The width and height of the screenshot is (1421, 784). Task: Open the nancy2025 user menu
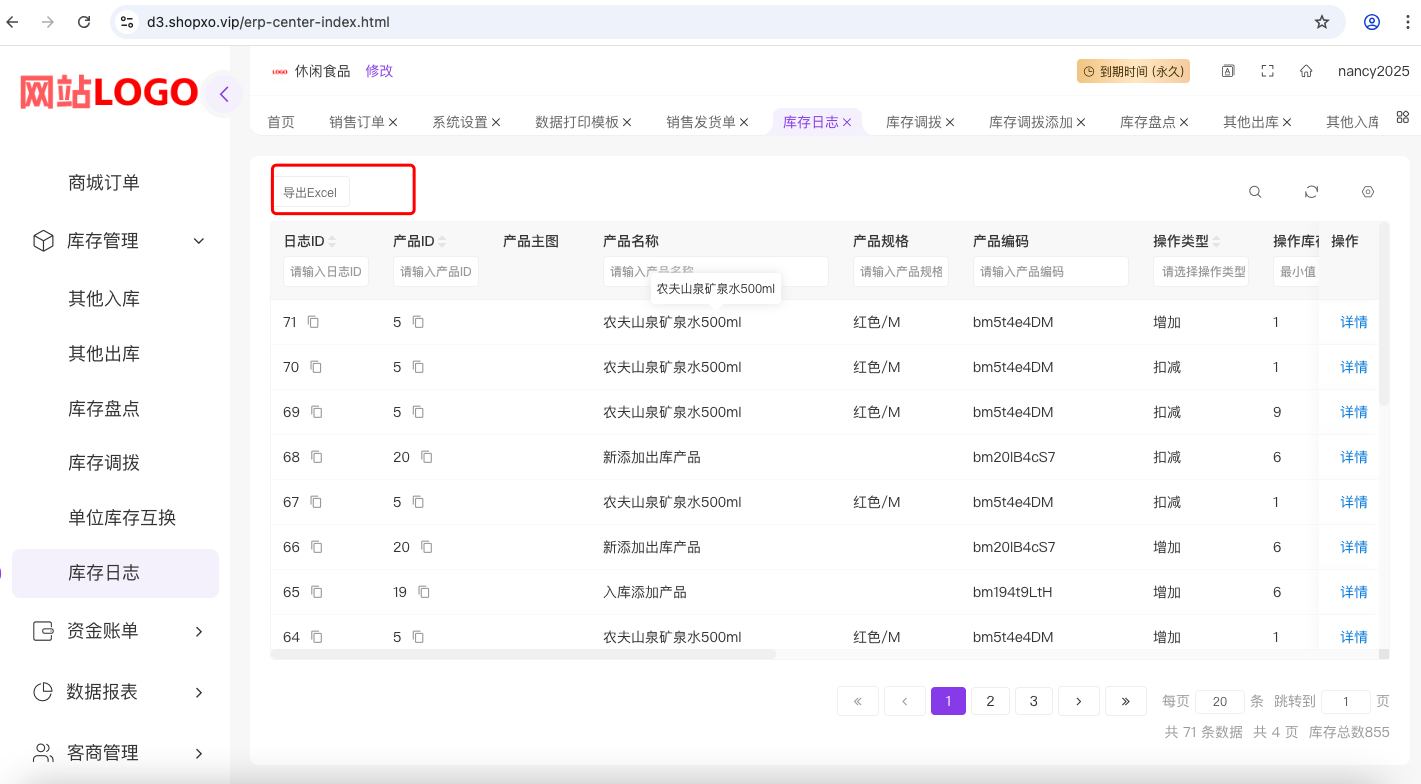pyautogui.click(x=1374, y=71)
